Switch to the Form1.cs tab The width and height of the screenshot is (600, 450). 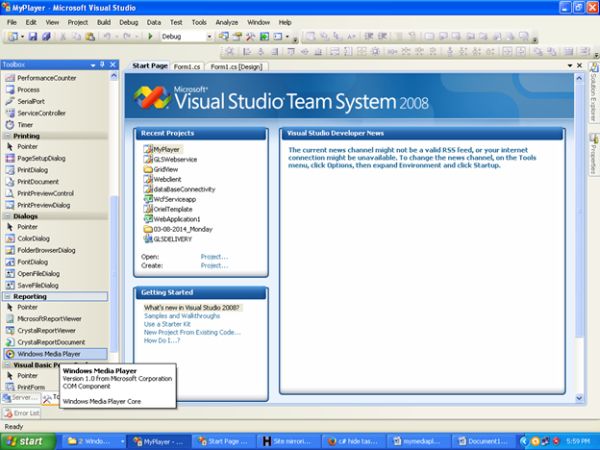point(187,67)
